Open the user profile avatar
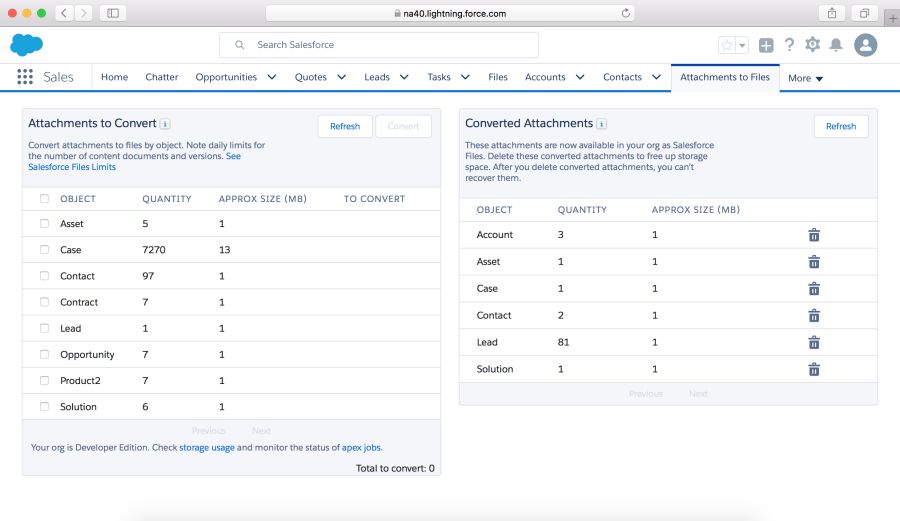The image size is (900, 521). pyautogui.click(x=866, y=45)
